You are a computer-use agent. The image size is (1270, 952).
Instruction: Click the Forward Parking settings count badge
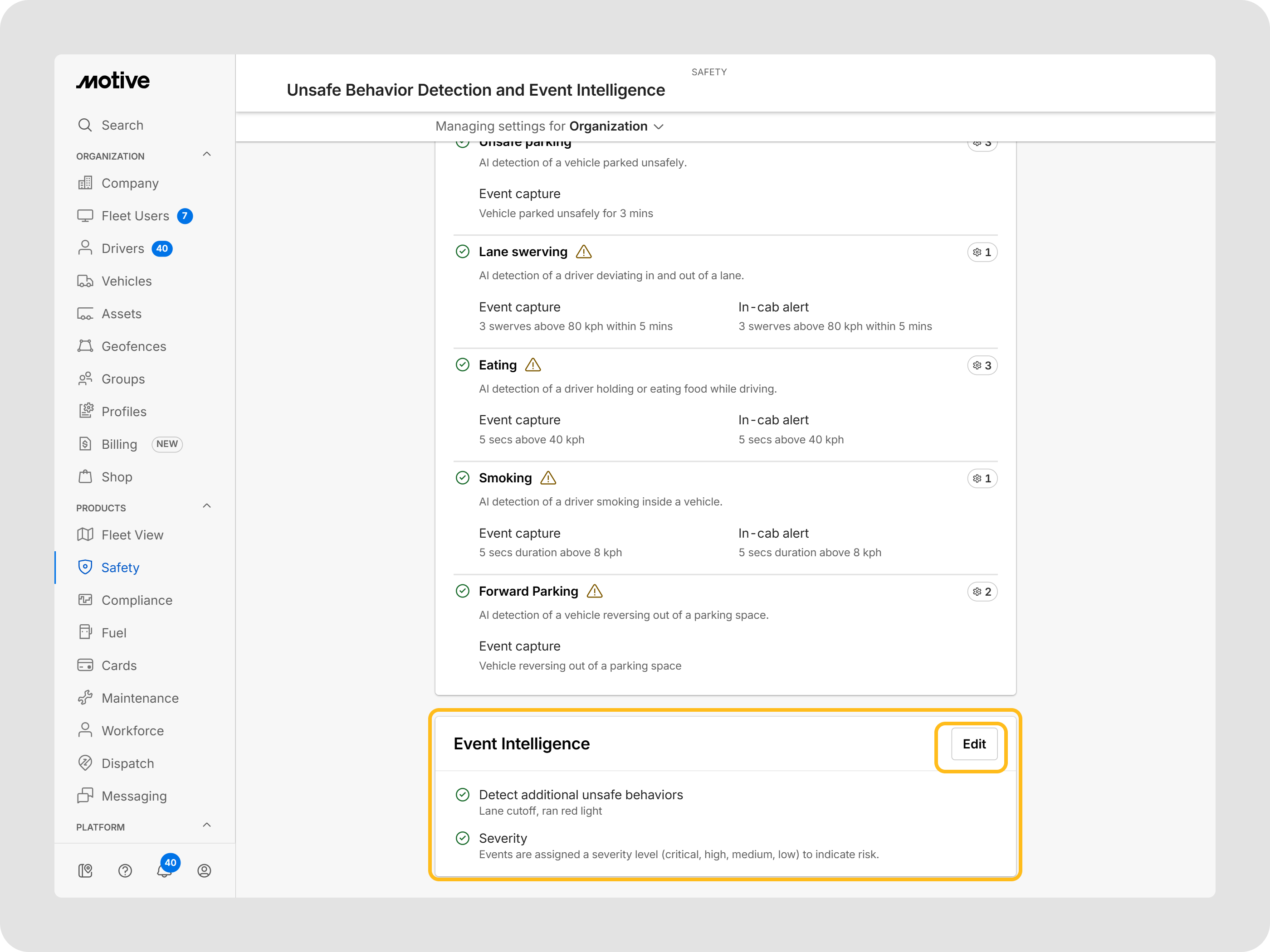pos(982,592)
